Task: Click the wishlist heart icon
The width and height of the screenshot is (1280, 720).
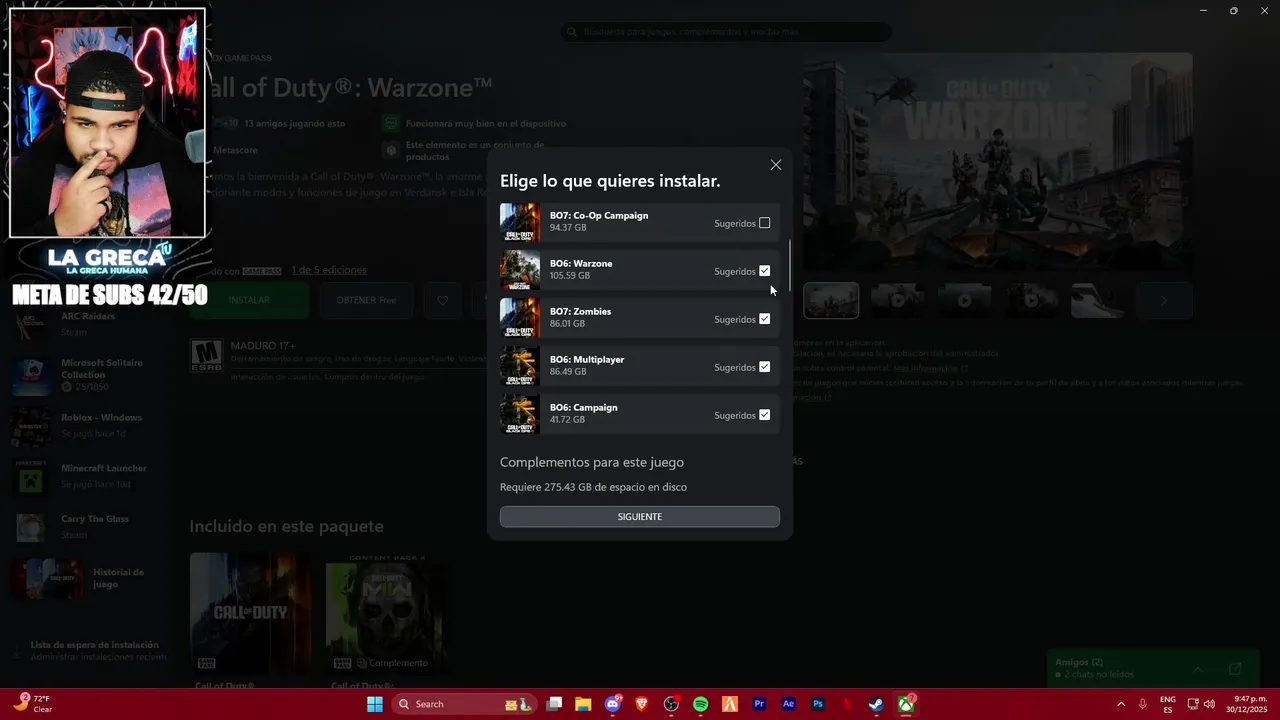Action: point(442,300)
